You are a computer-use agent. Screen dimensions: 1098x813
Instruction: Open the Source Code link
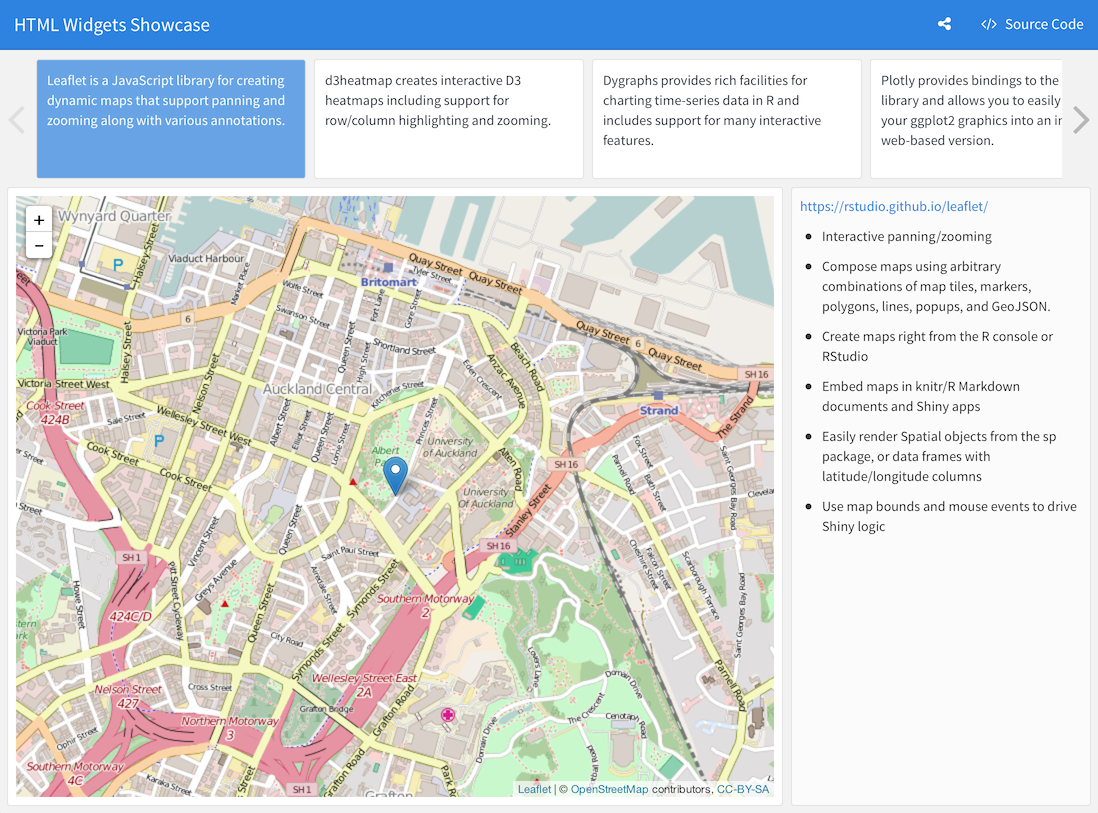pyautogui.click(x=1032, y=24)
